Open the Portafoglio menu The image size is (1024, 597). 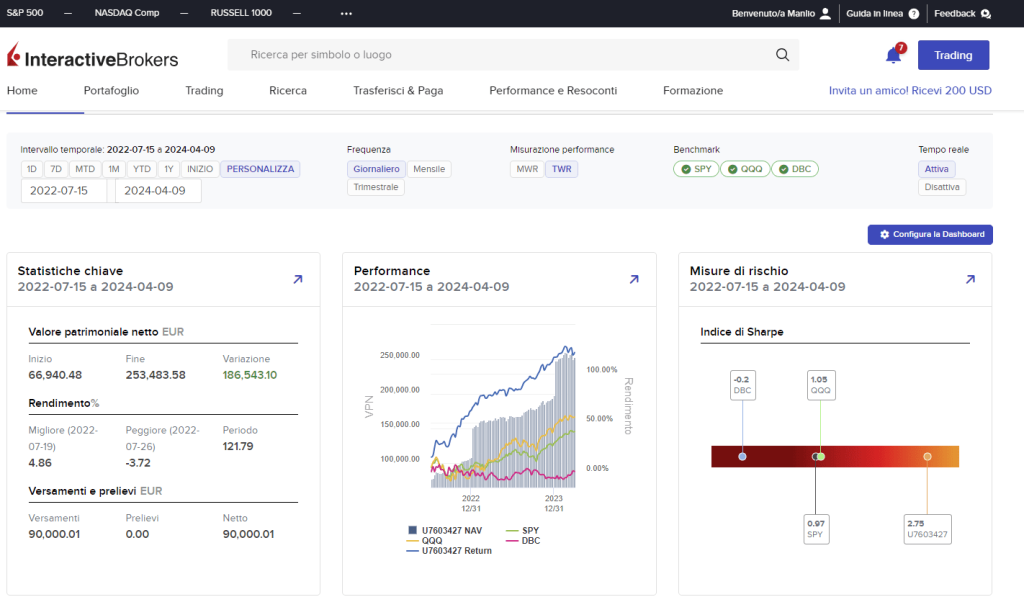pyautogui.click(x=111, y=91)
